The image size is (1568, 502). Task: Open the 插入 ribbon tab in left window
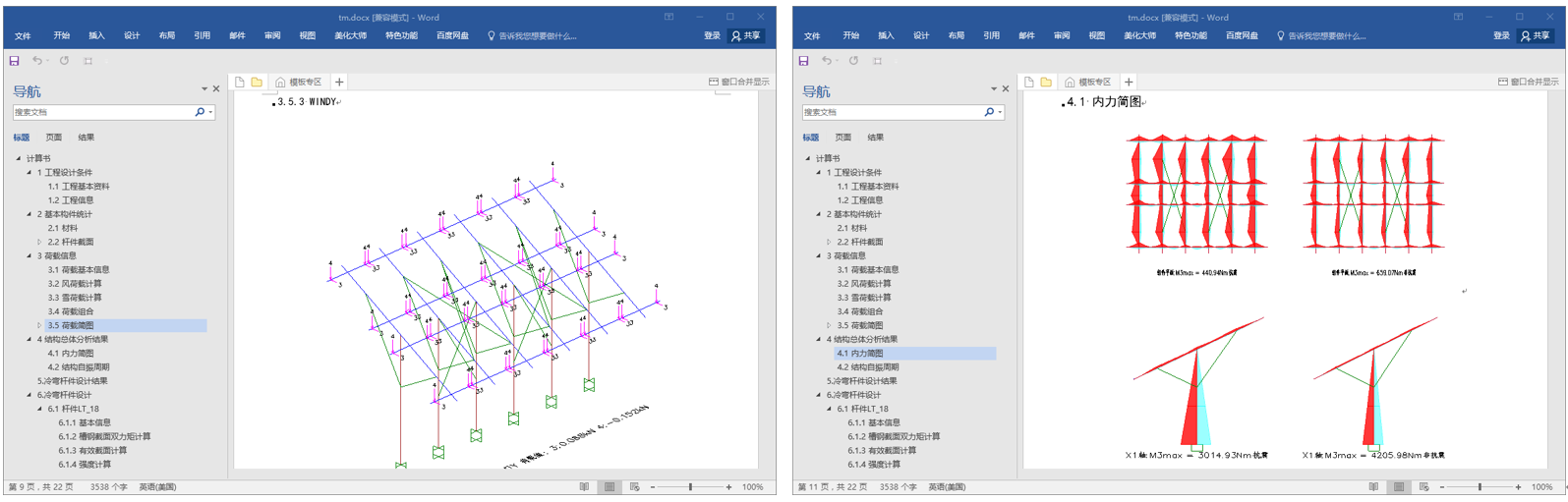tap(96, 36)
